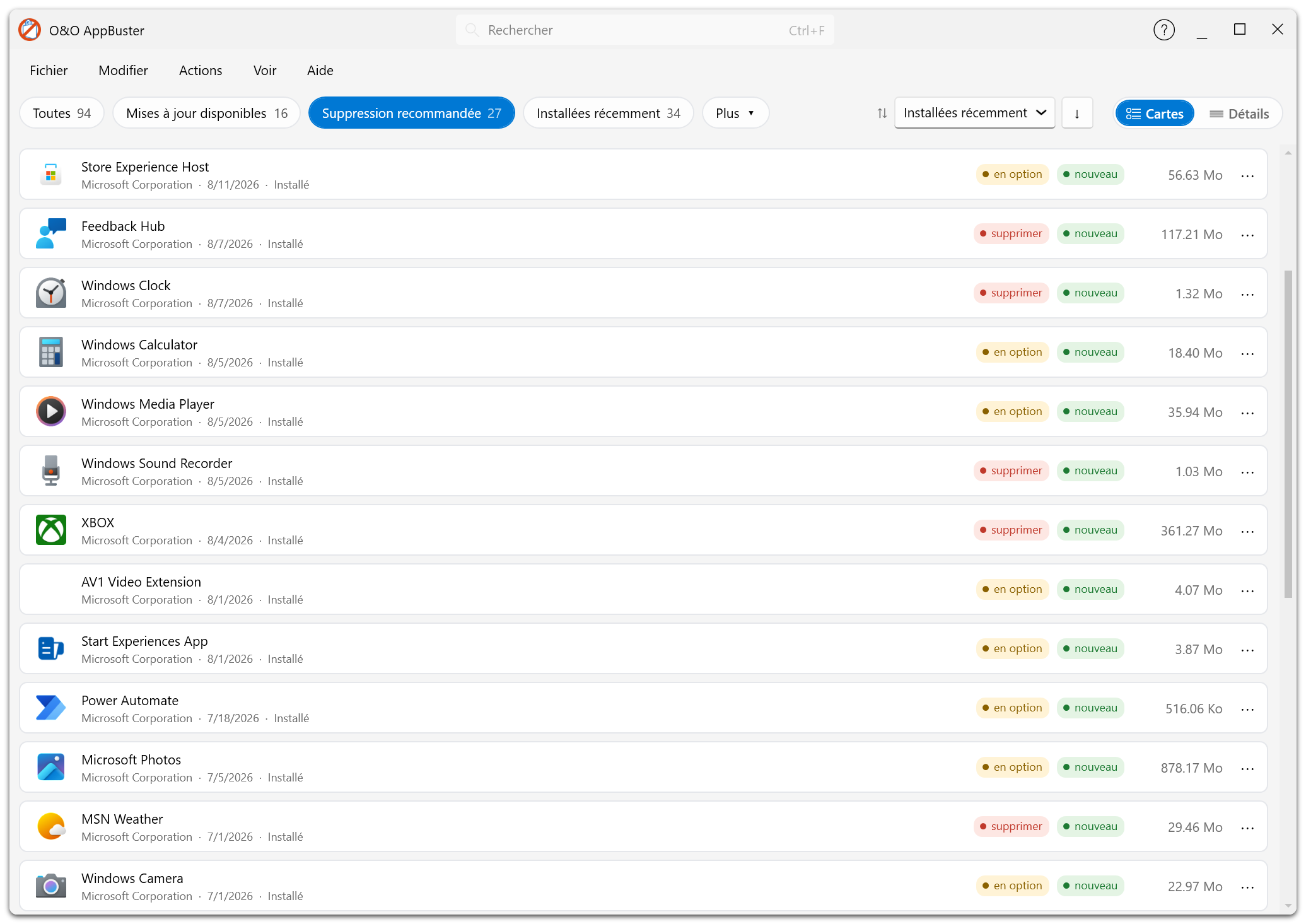Click the scrollbar down arrow
Viewport: 1306px width, 924px height.
[x=1288, y=906]
